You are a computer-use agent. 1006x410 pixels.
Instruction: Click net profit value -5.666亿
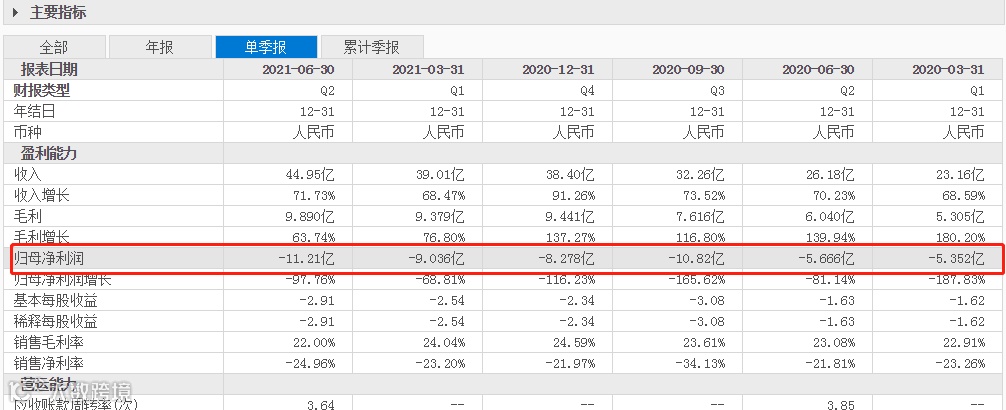[826, 259]
